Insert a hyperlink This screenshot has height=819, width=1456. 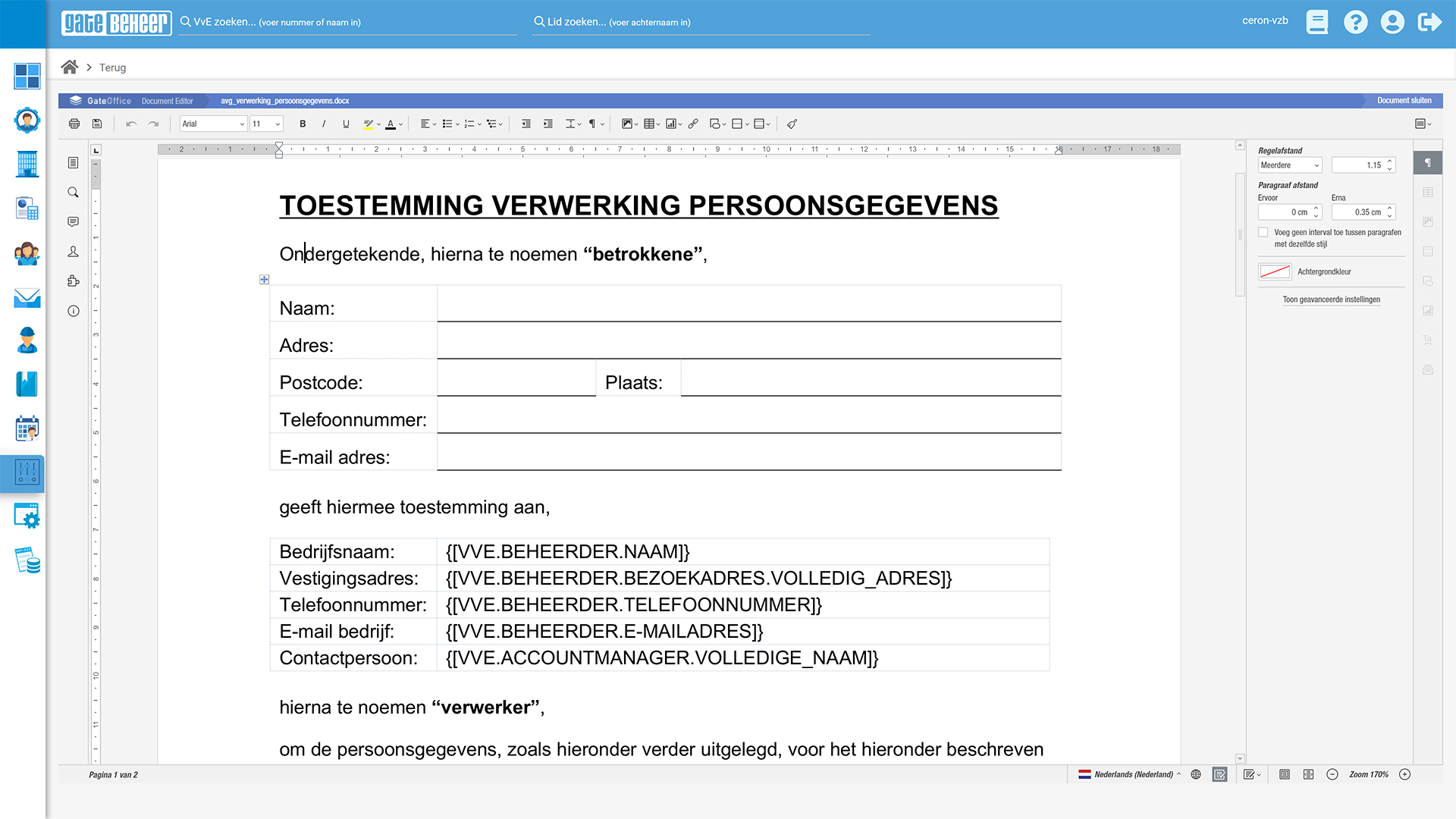pyautogui.click(x=693, y=124)
